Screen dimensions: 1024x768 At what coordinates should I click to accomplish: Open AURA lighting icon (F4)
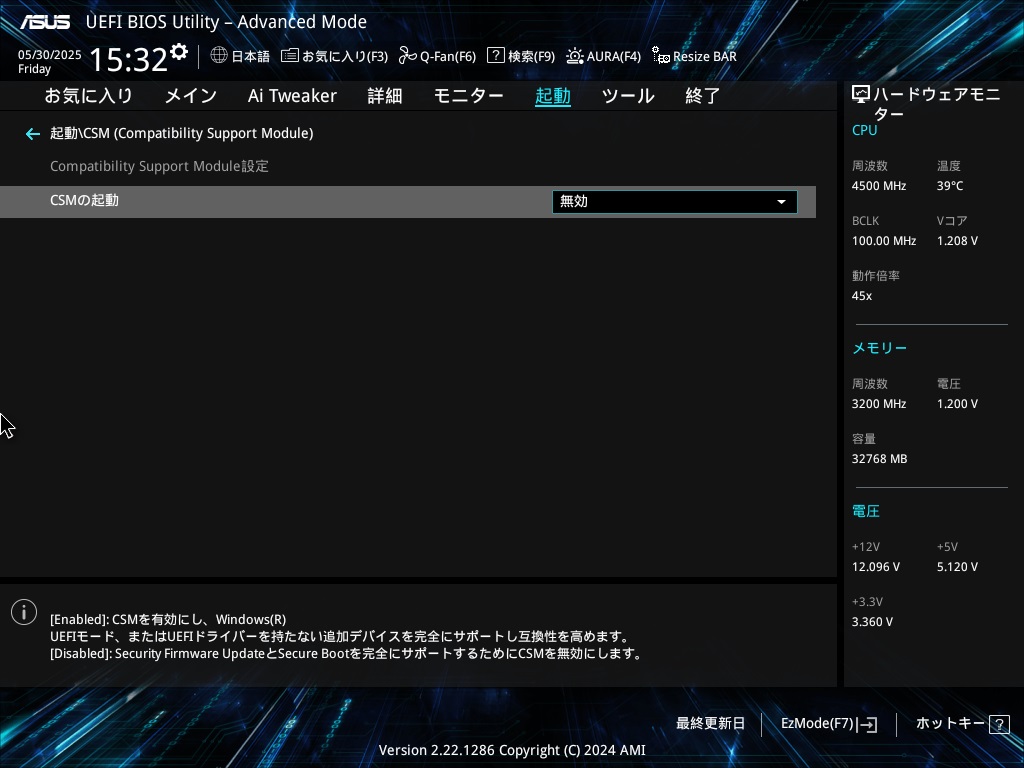tap(575, 56)
